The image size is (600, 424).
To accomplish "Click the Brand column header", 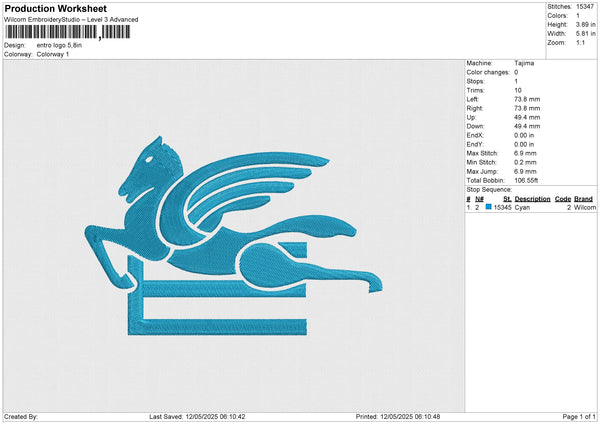I will tap(585, 199).
